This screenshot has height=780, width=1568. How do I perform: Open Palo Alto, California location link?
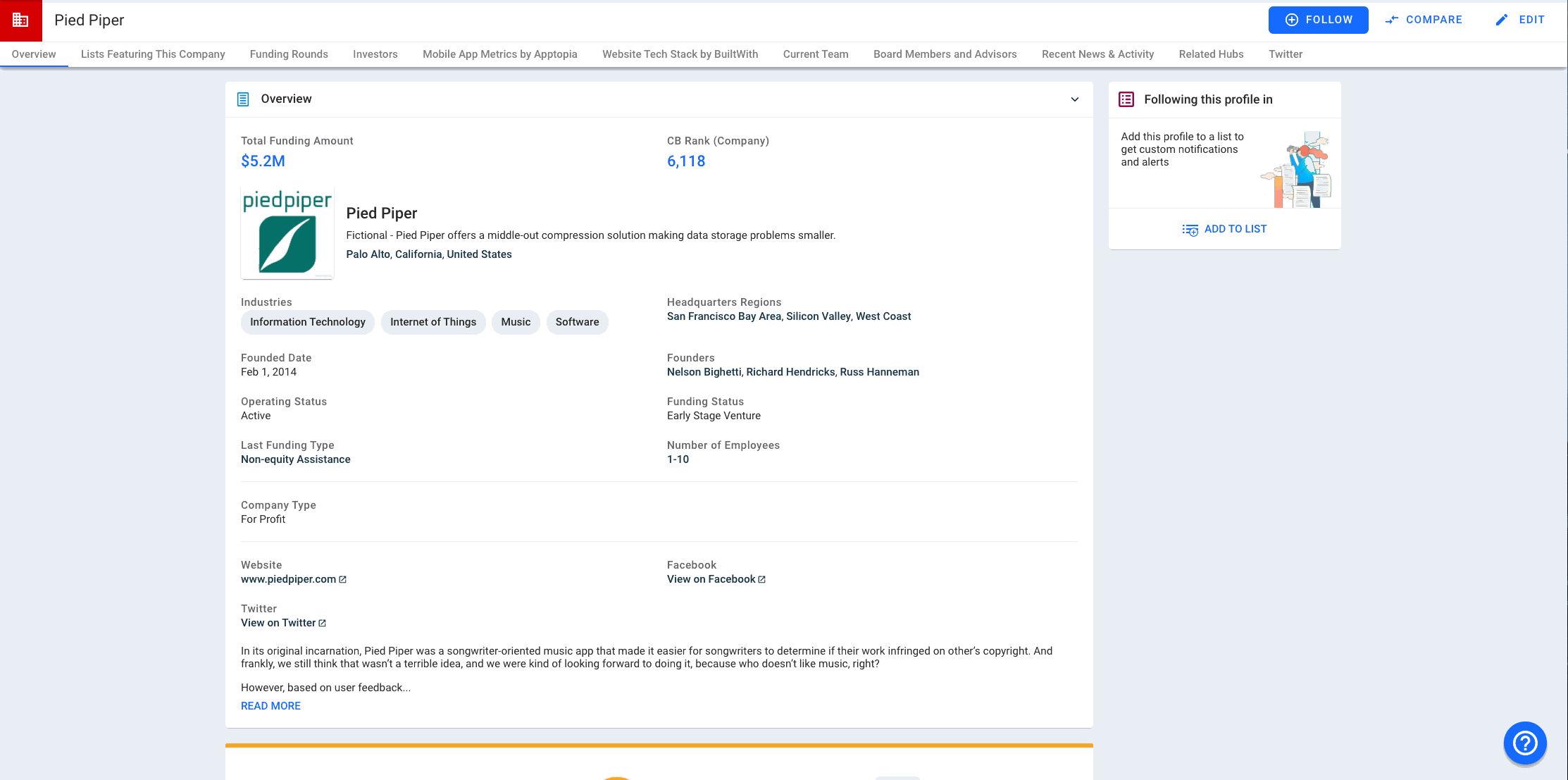pos(429,254)
